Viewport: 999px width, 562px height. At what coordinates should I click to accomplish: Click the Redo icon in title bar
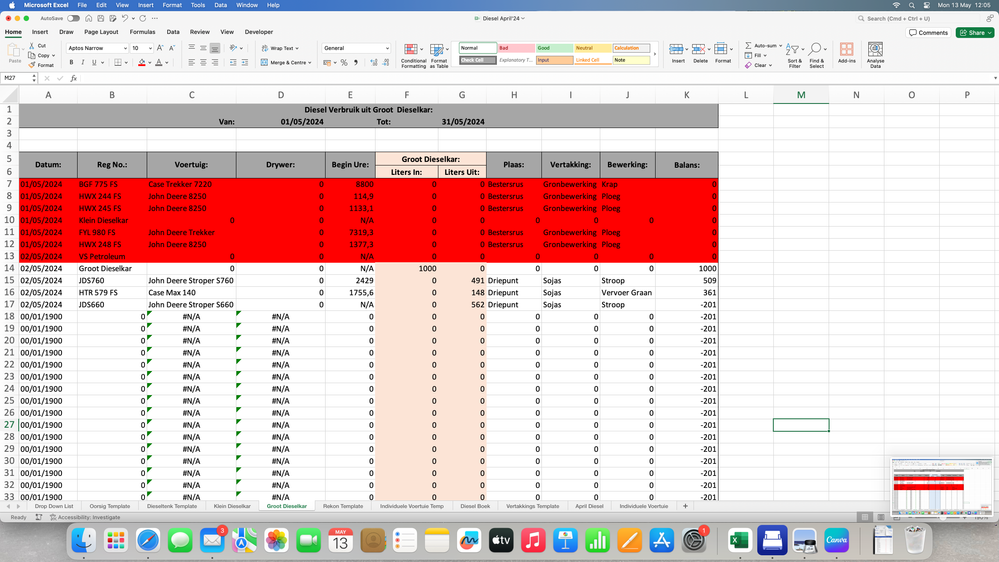click(x=143, y=18)
